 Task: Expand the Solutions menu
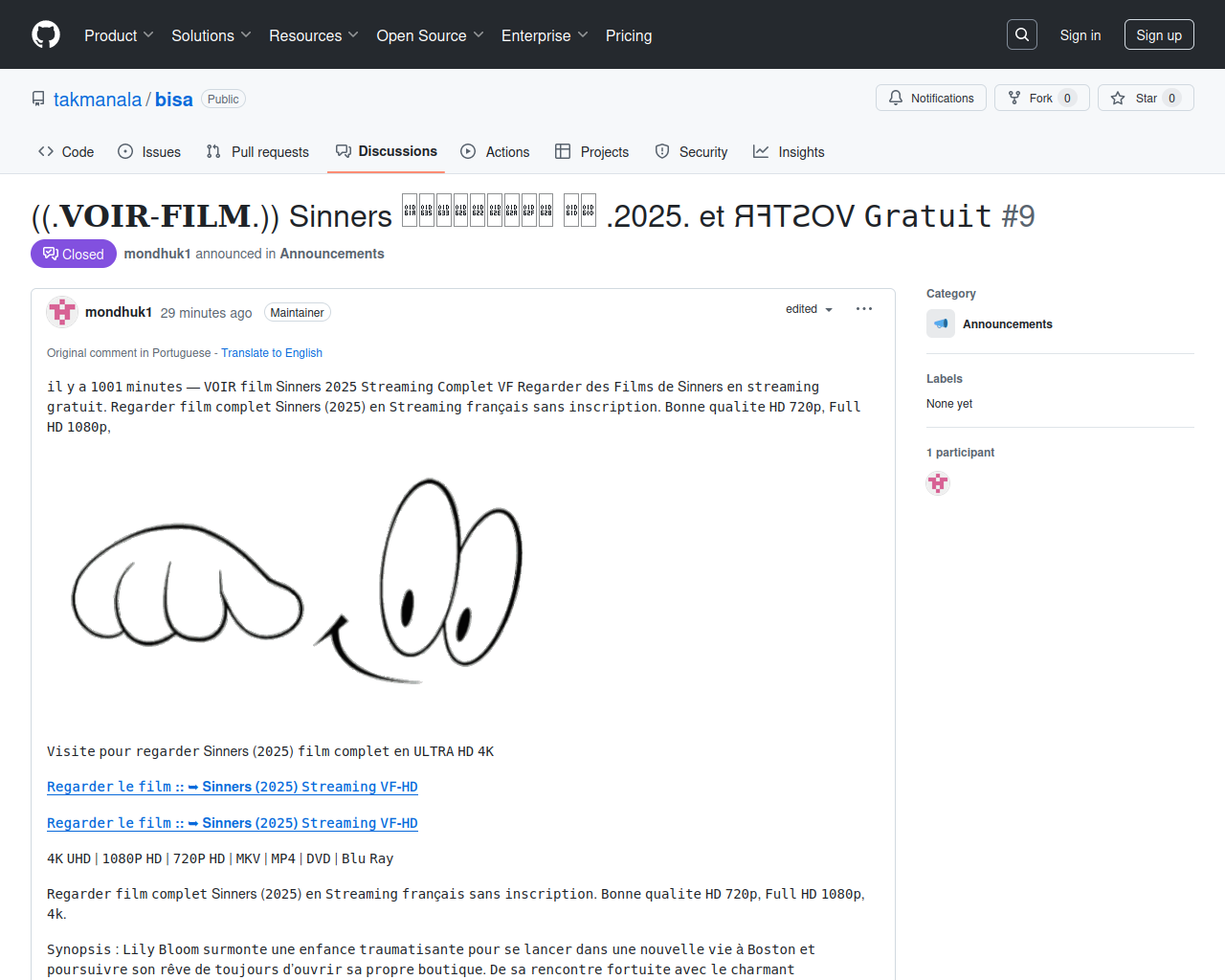pyautogui.click(x=212, y=35)
